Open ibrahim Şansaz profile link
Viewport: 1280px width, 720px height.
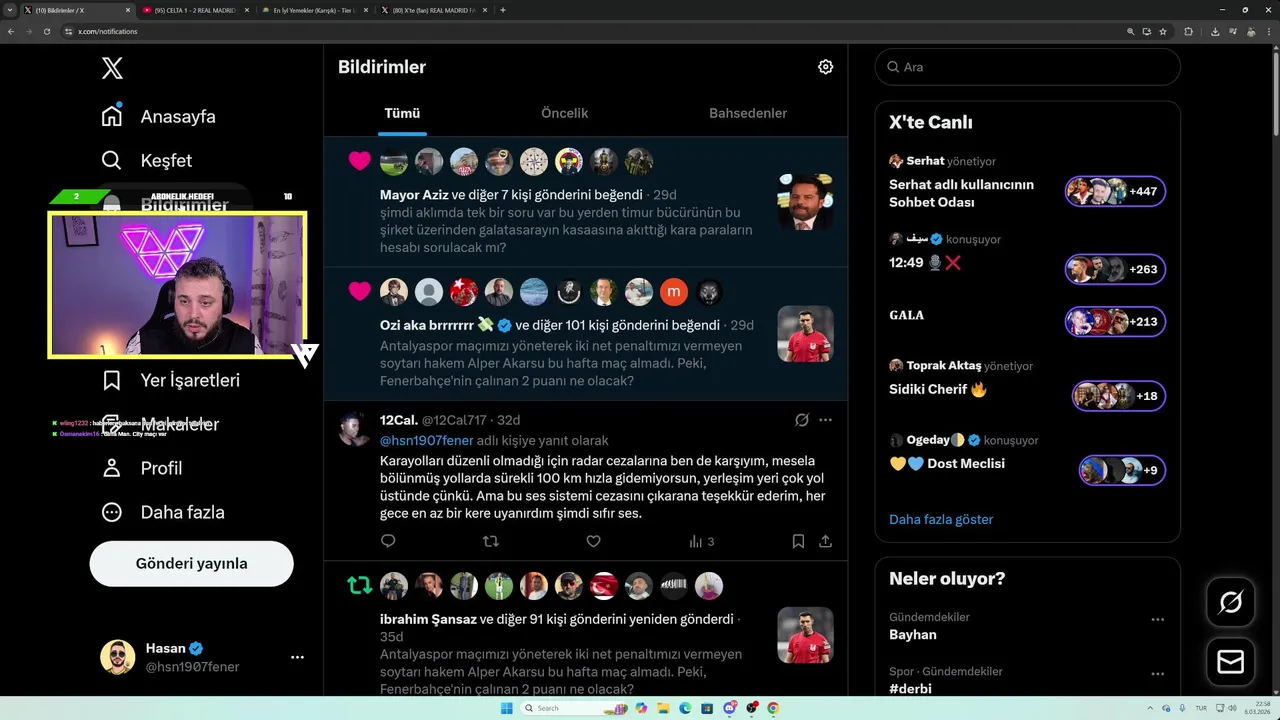428,619
